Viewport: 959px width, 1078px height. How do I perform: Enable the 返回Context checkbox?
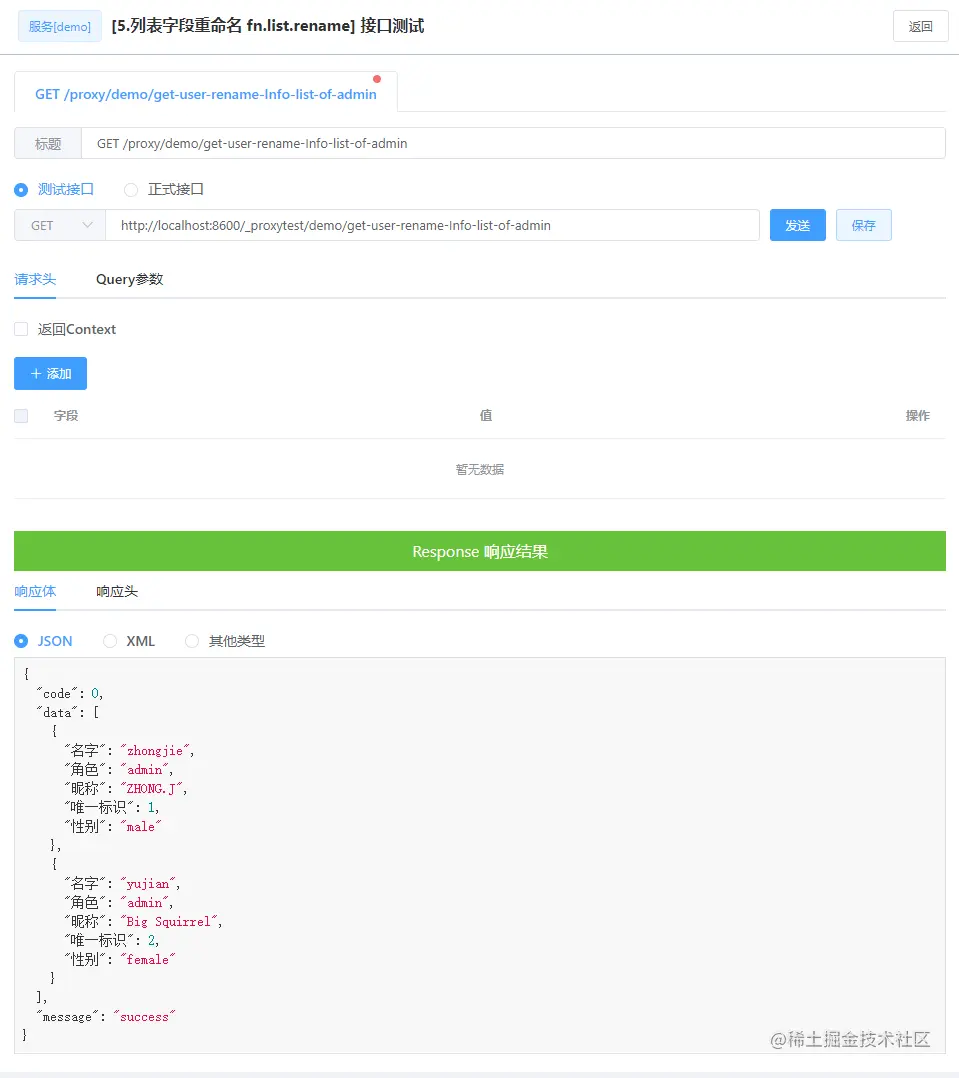21,329
